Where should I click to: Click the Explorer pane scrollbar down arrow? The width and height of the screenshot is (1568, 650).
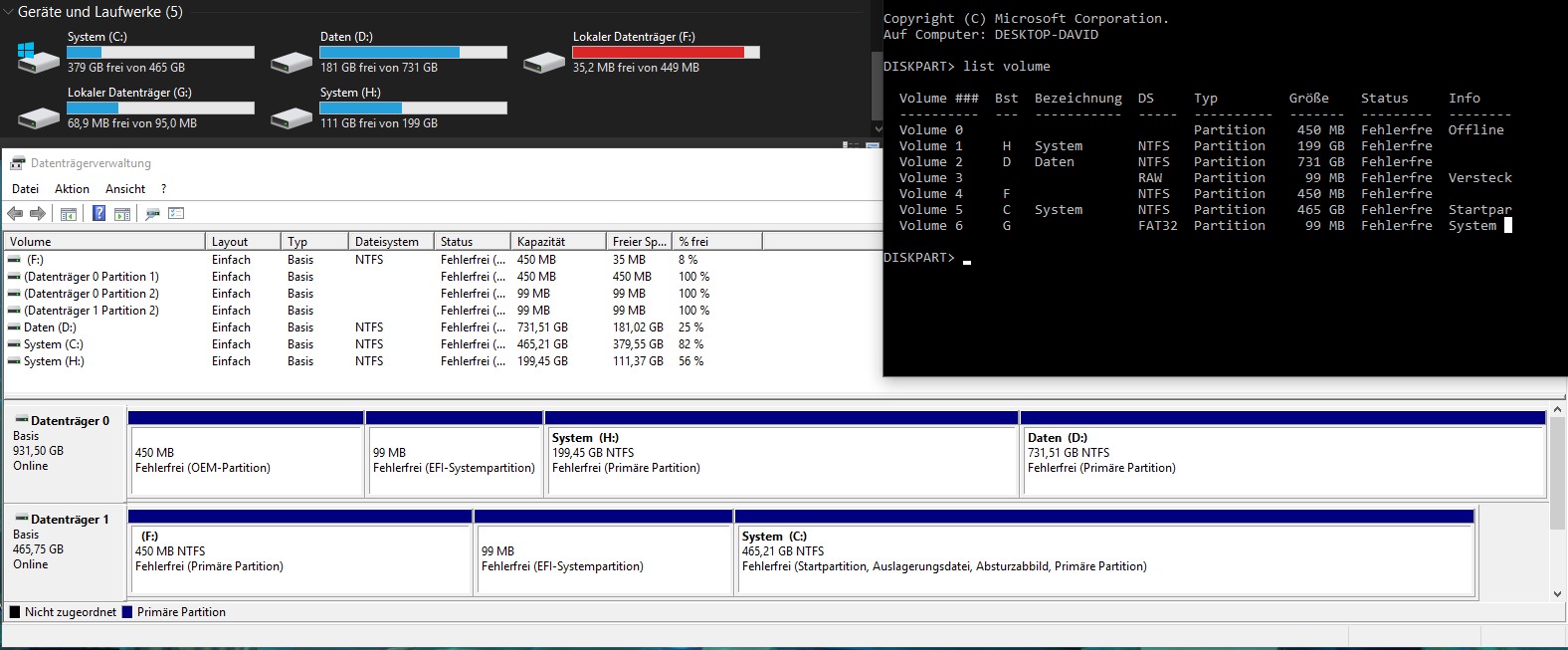(878, 128)
